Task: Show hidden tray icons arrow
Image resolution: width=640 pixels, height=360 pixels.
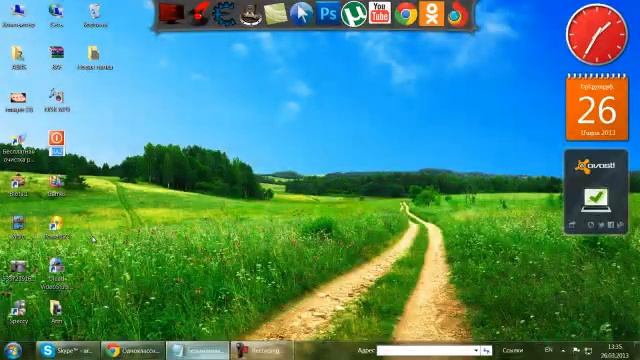Action: 563,351
